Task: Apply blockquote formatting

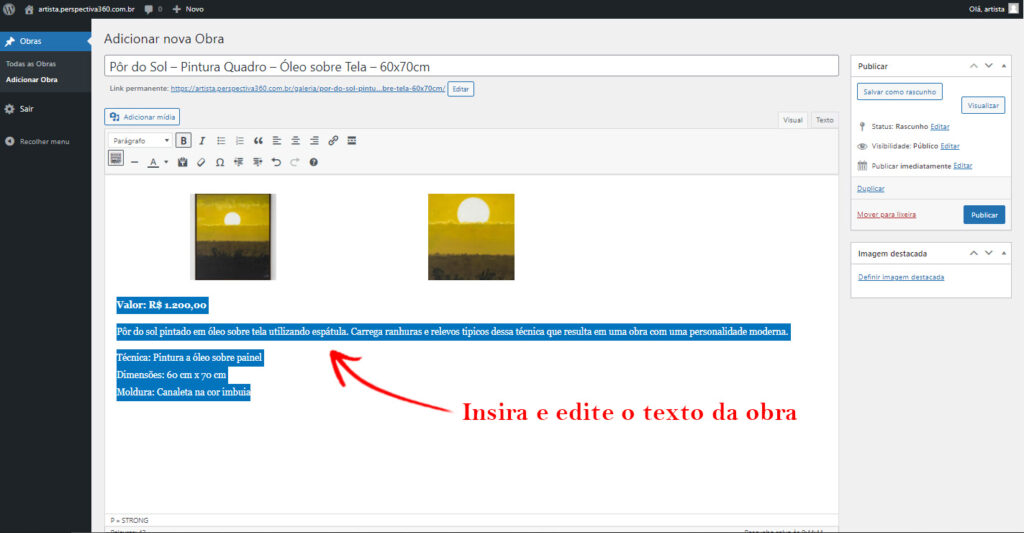Action: tap(258, 140)
